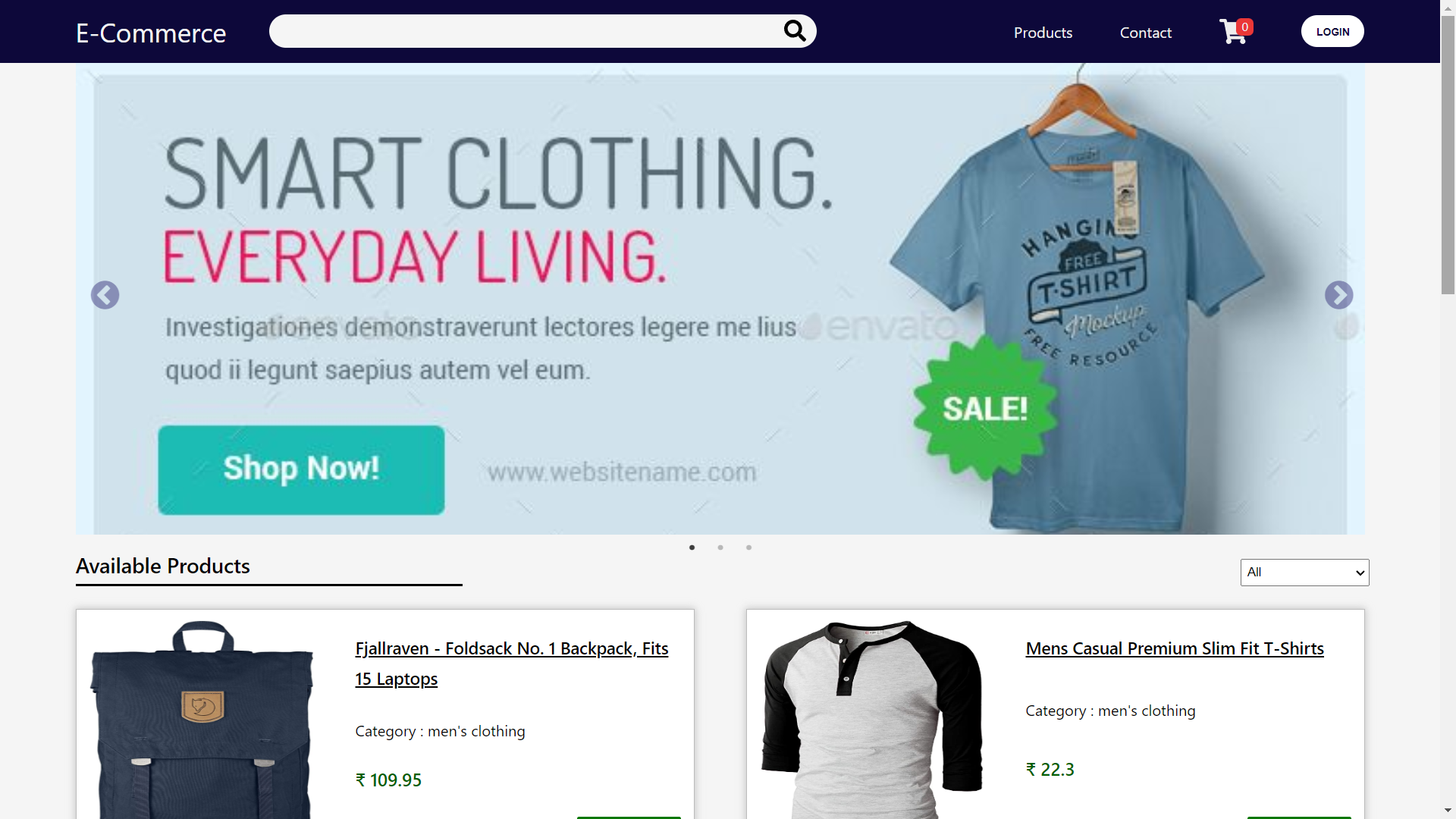Viewport: 1456px width, 819px height.
Task: Click the search magnifier icon
Action: click(794, 31)
